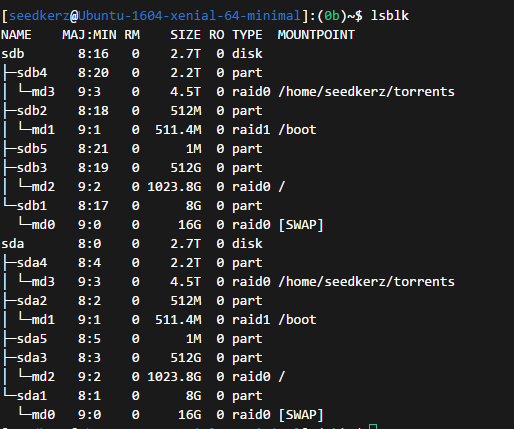Click the hostname Ubuntu-1604-xenial-64-minimal

pyautogui.click(x=189, y=16)
